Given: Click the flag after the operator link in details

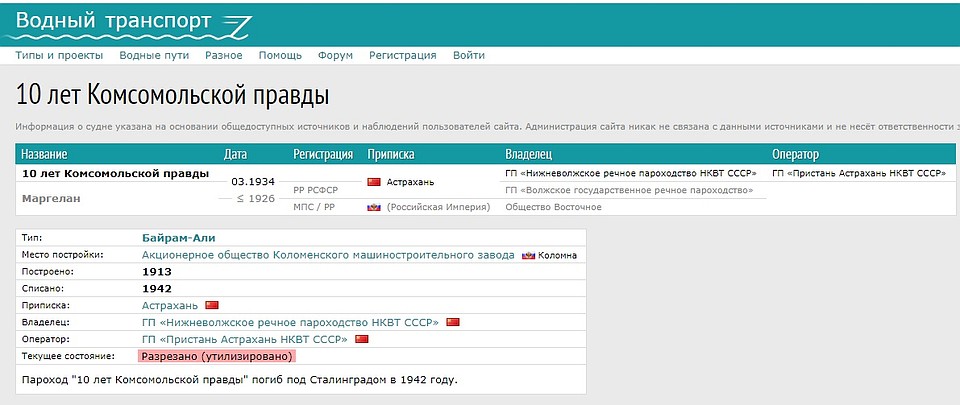Looking at the screenshot, I should click(x=361, y=339).
